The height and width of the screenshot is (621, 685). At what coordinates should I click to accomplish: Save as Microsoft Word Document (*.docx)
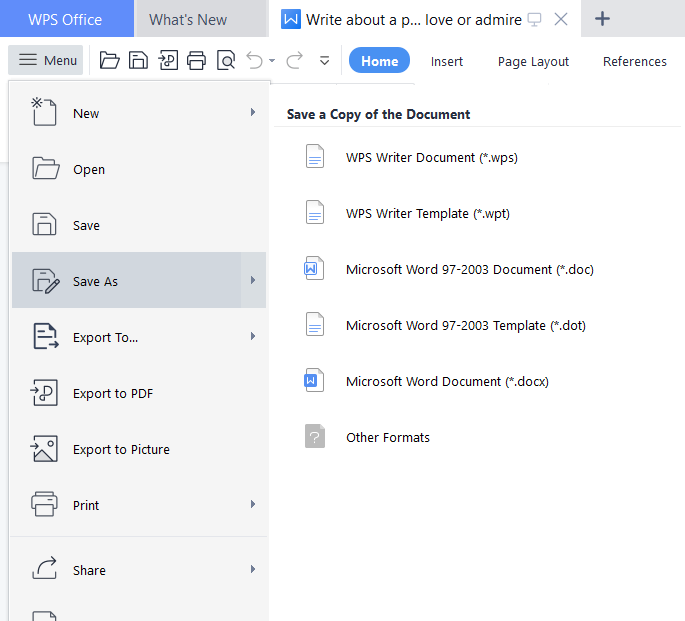click(447, 381)
